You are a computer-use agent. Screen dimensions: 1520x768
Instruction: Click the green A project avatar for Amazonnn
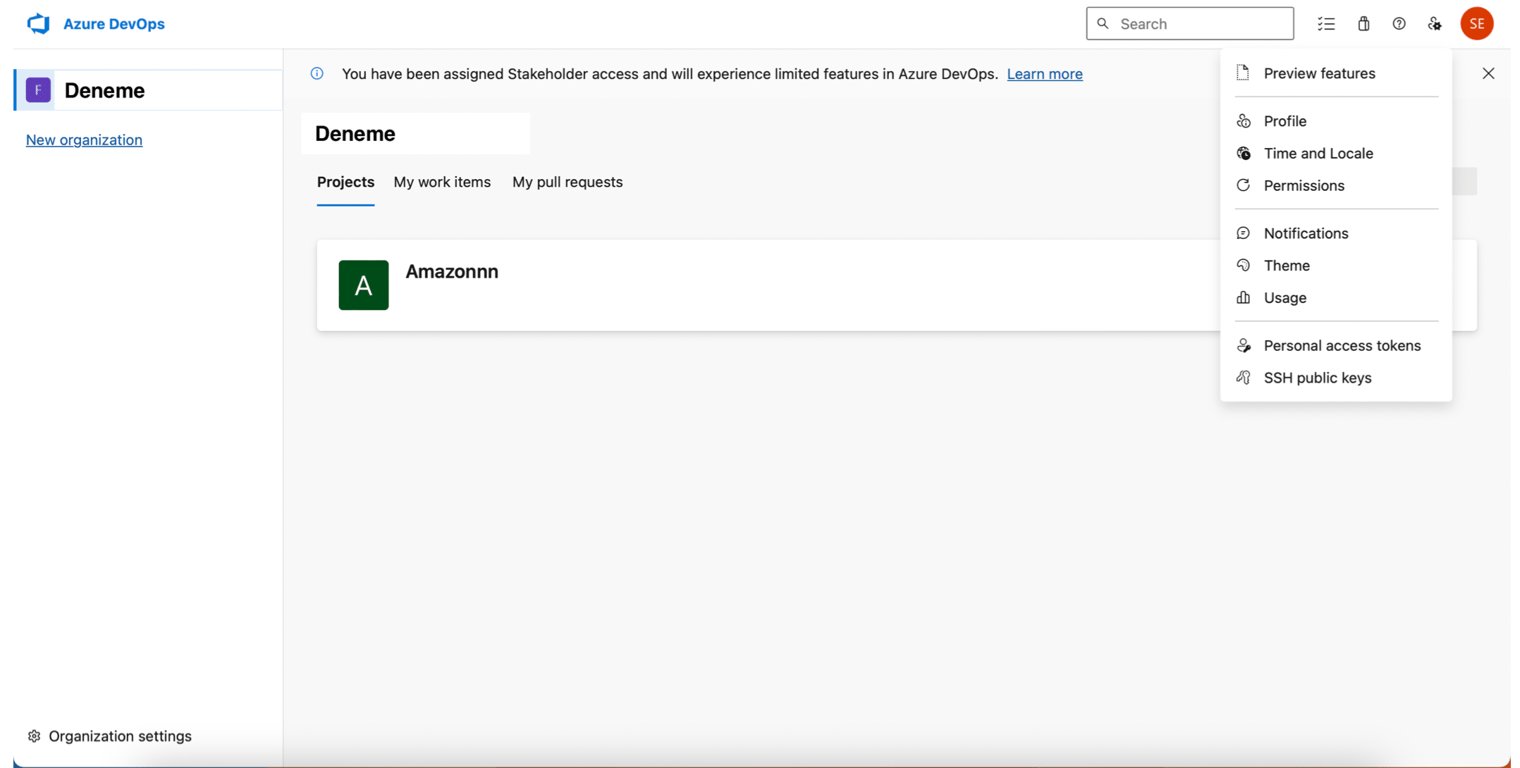click(x=364, y=285)
